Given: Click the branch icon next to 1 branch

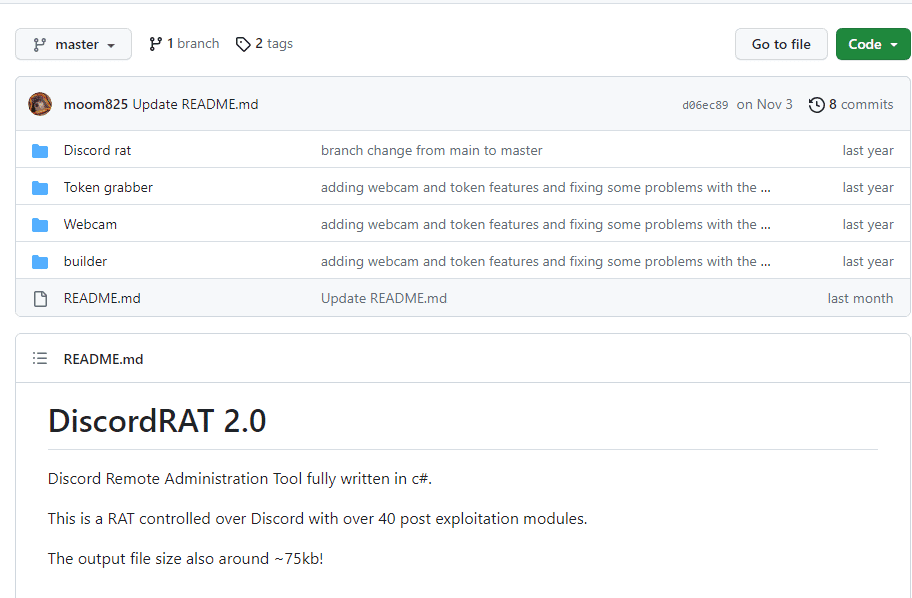Looking at the screenshot, I should pos(155,44).
